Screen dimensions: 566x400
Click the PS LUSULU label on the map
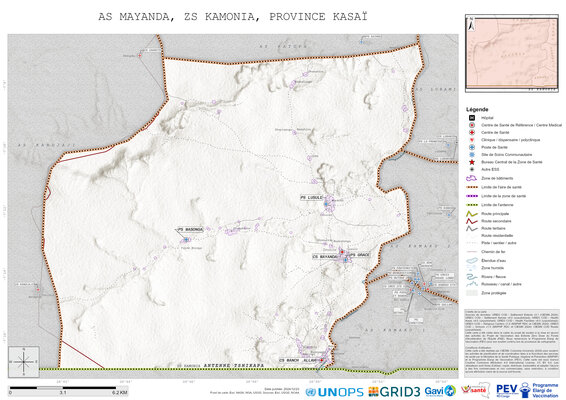click(x=312, y=197)
